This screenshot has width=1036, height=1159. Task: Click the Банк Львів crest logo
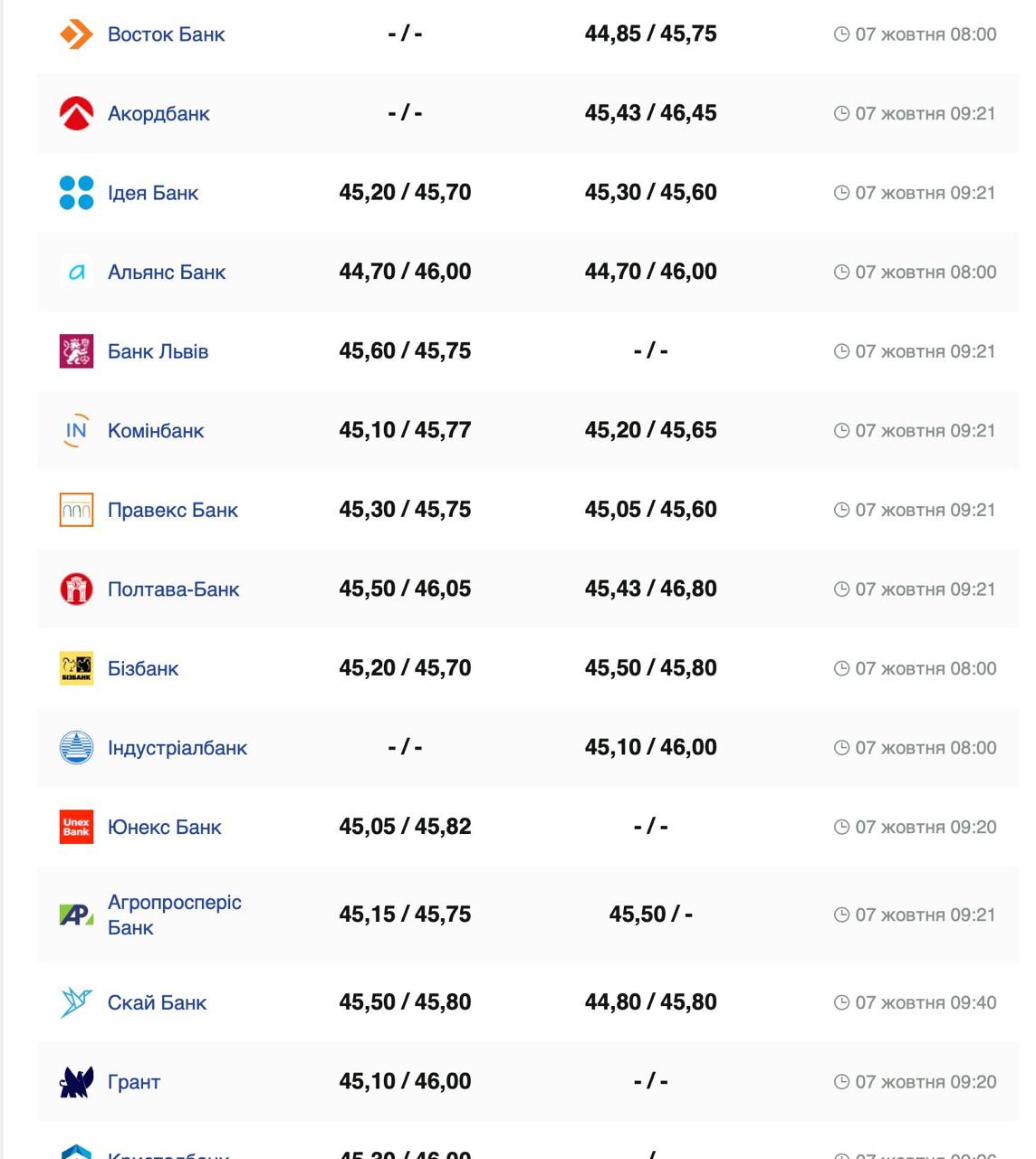coord(76,351)
